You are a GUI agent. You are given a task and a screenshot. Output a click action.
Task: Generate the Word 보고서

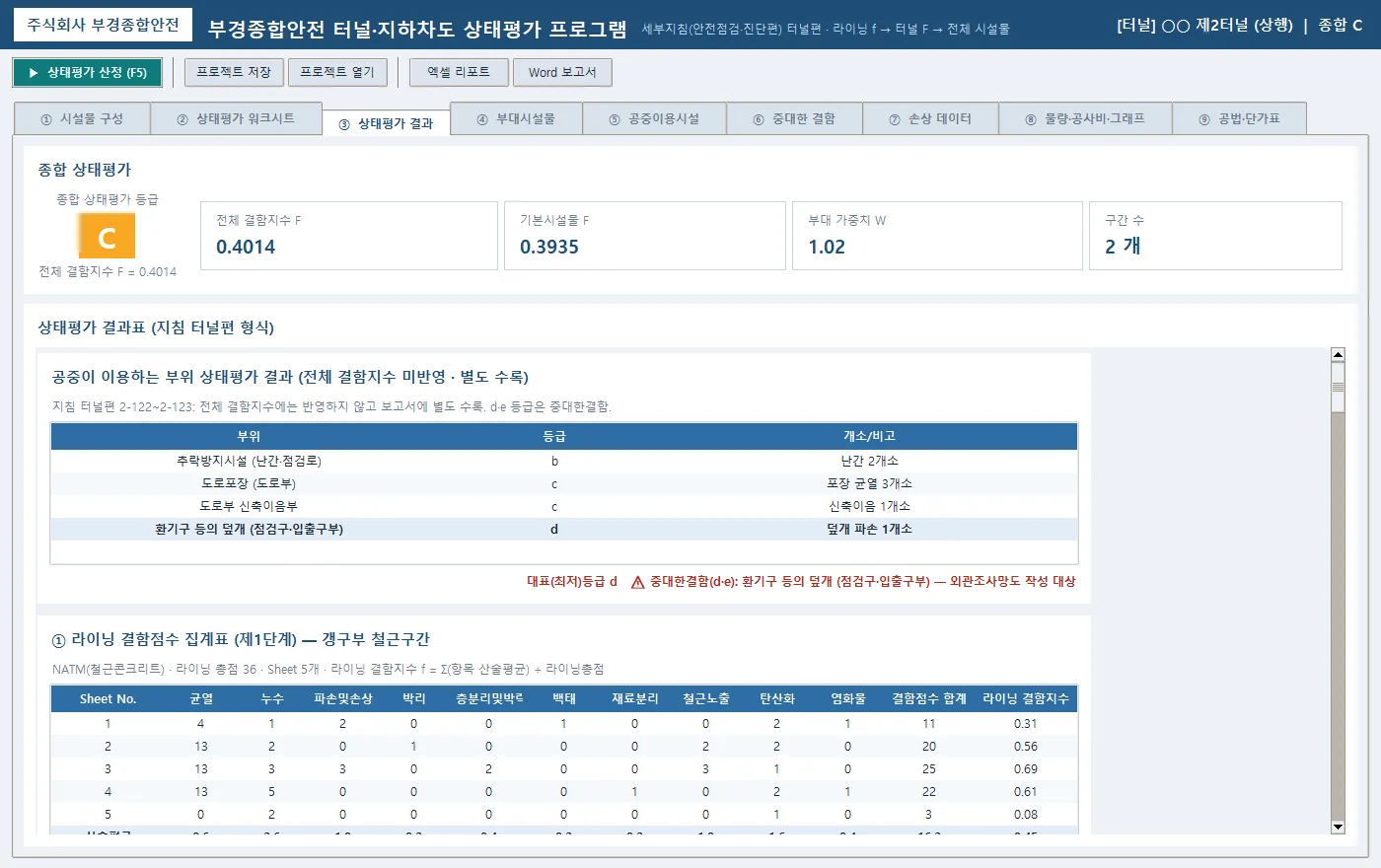coord(562,72)
